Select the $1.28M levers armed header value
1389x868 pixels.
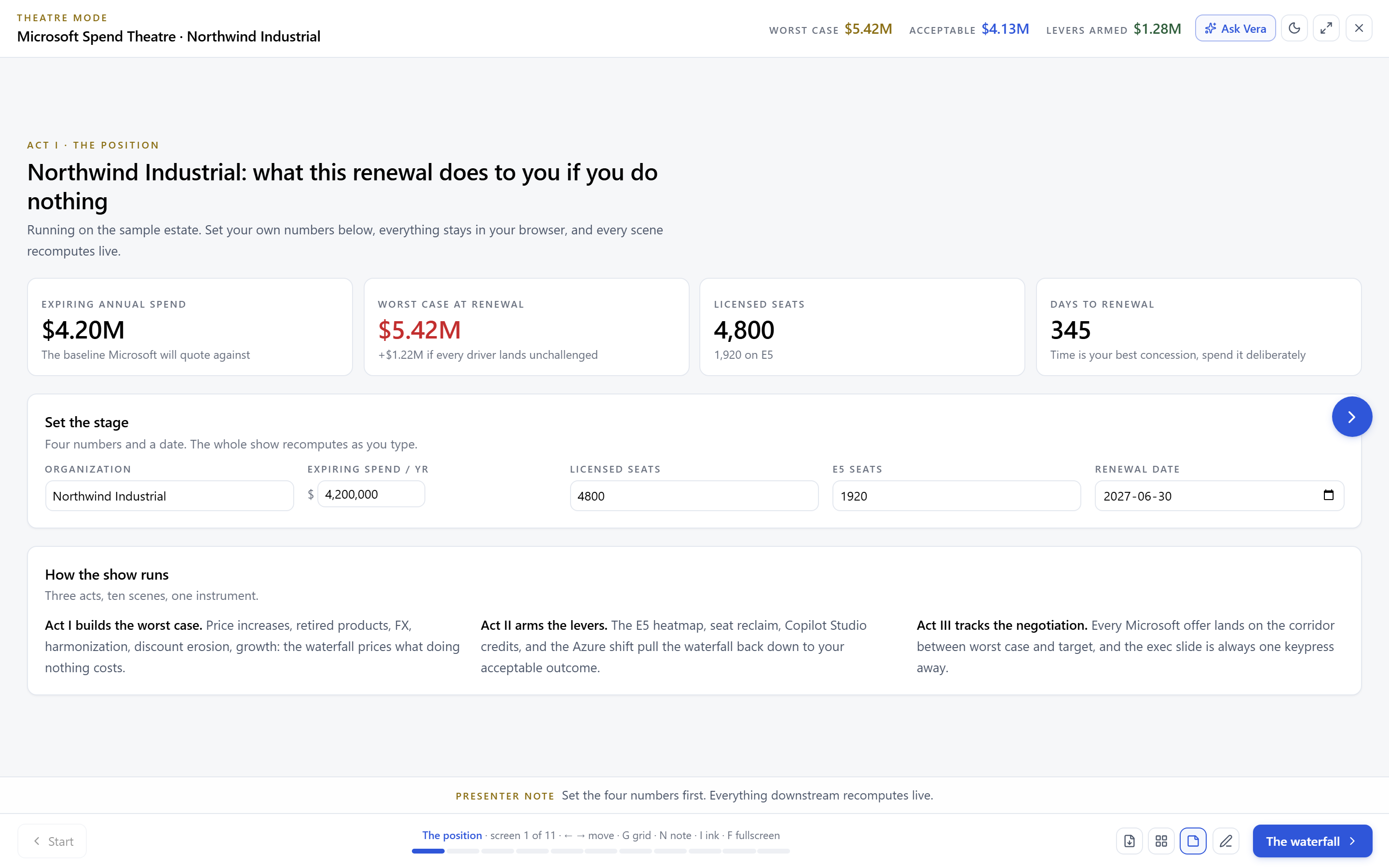[x=1157, y=29]
